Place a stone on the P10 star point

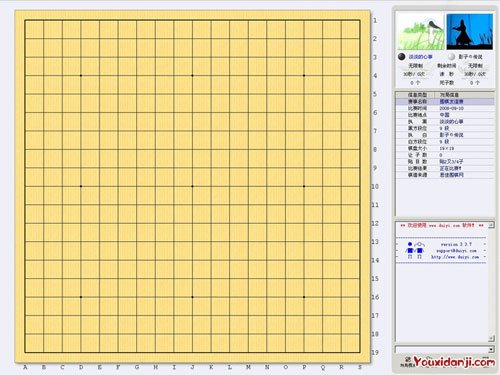(x=304, y=186)
